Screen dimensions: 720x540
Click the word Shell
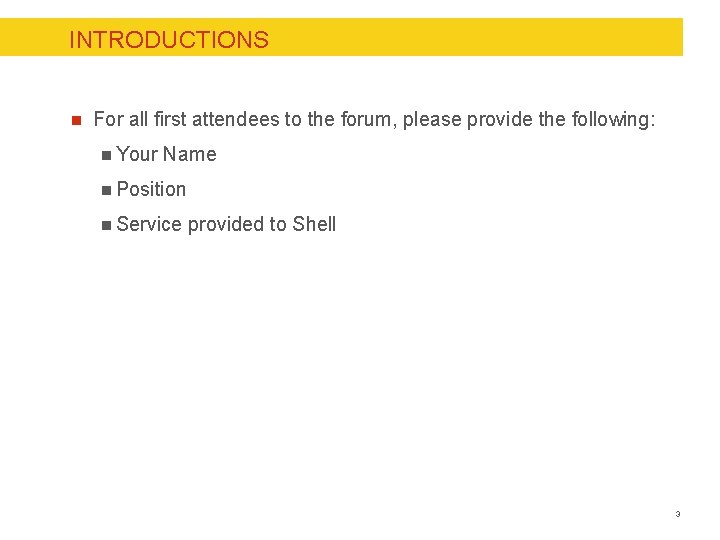click(x=314, y=224)
